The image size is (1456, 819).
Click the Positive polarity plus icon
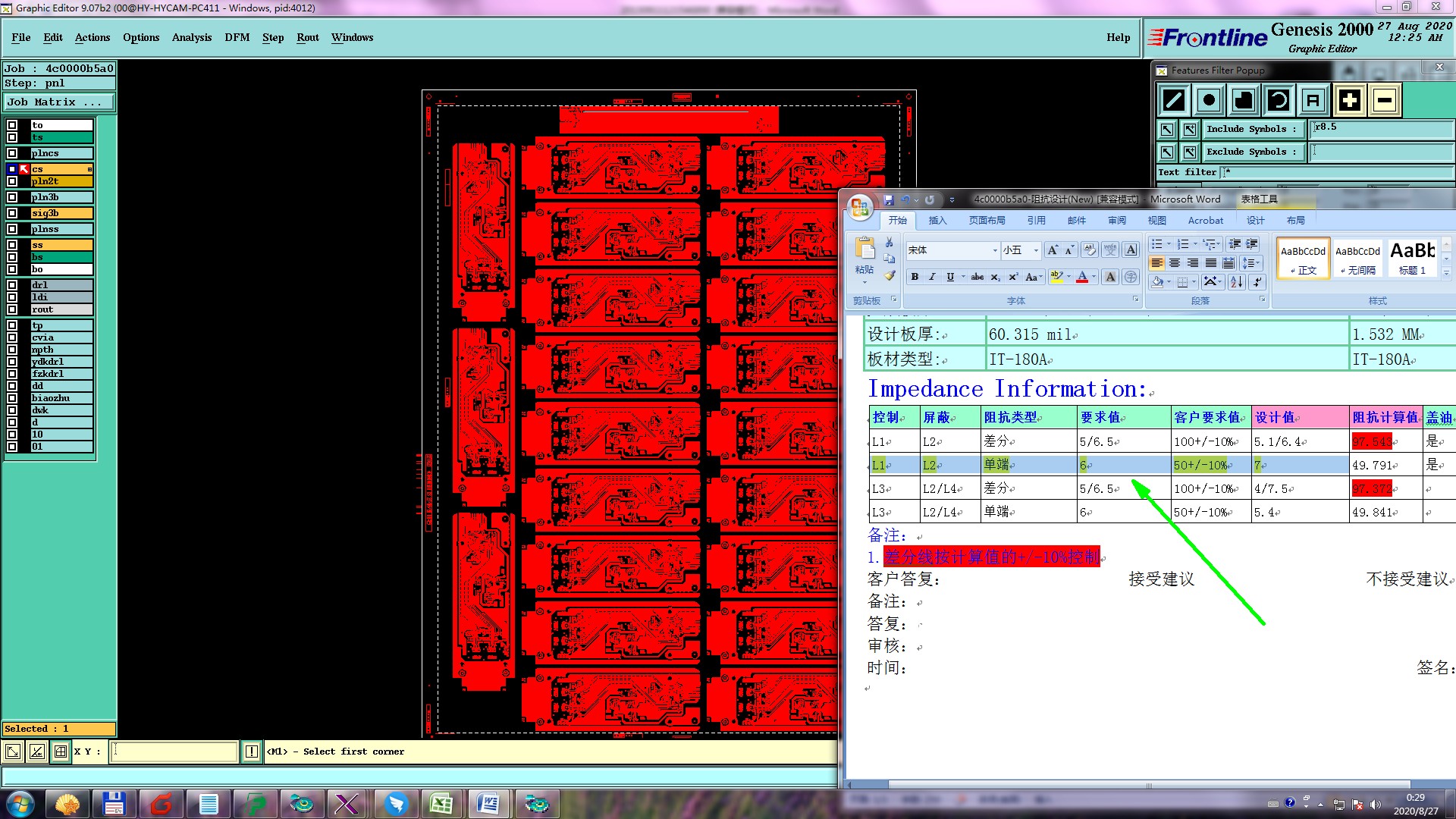coord(1349,100)
